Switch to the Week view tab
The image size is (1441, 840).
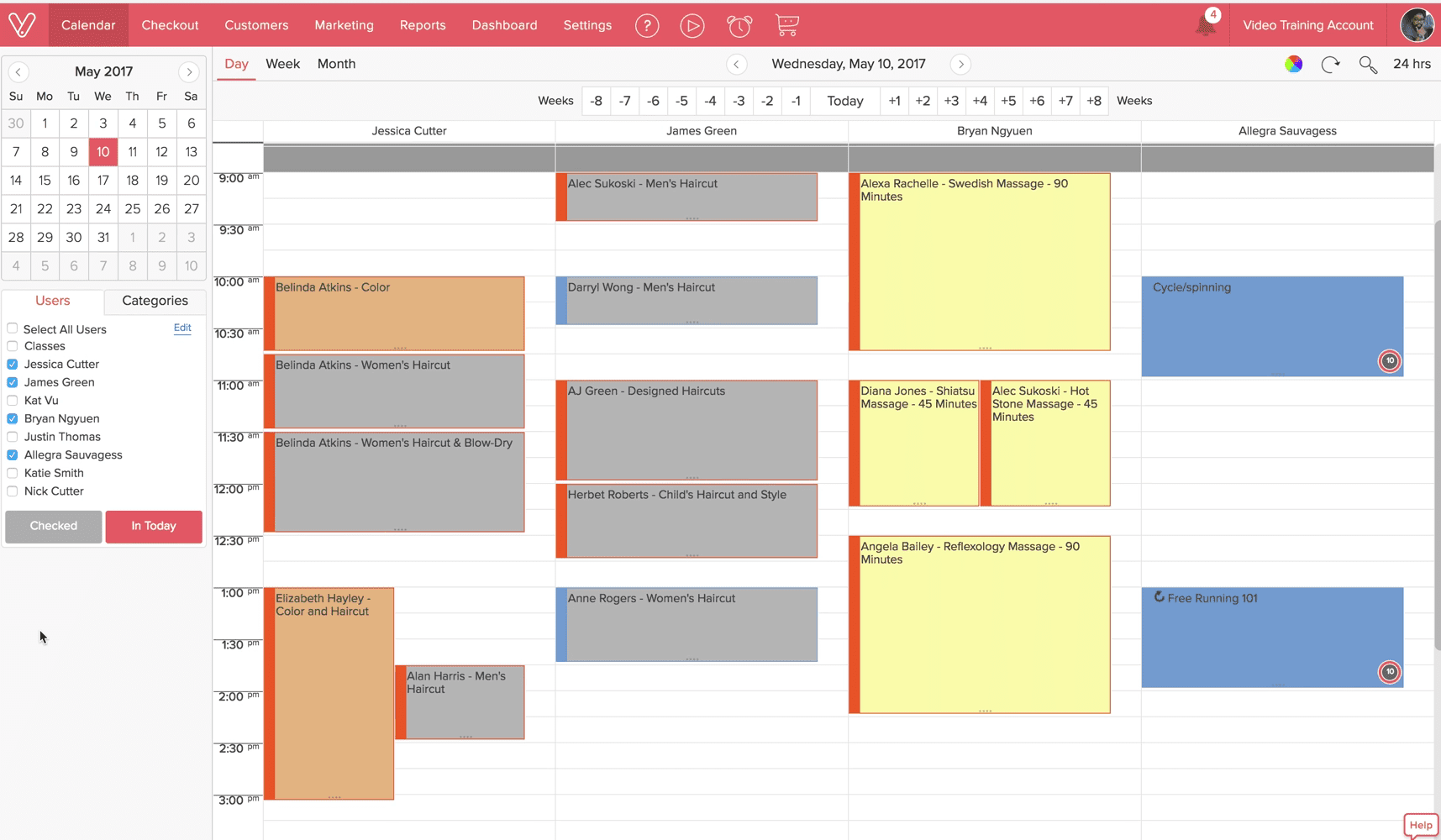[x=282, y=64]
